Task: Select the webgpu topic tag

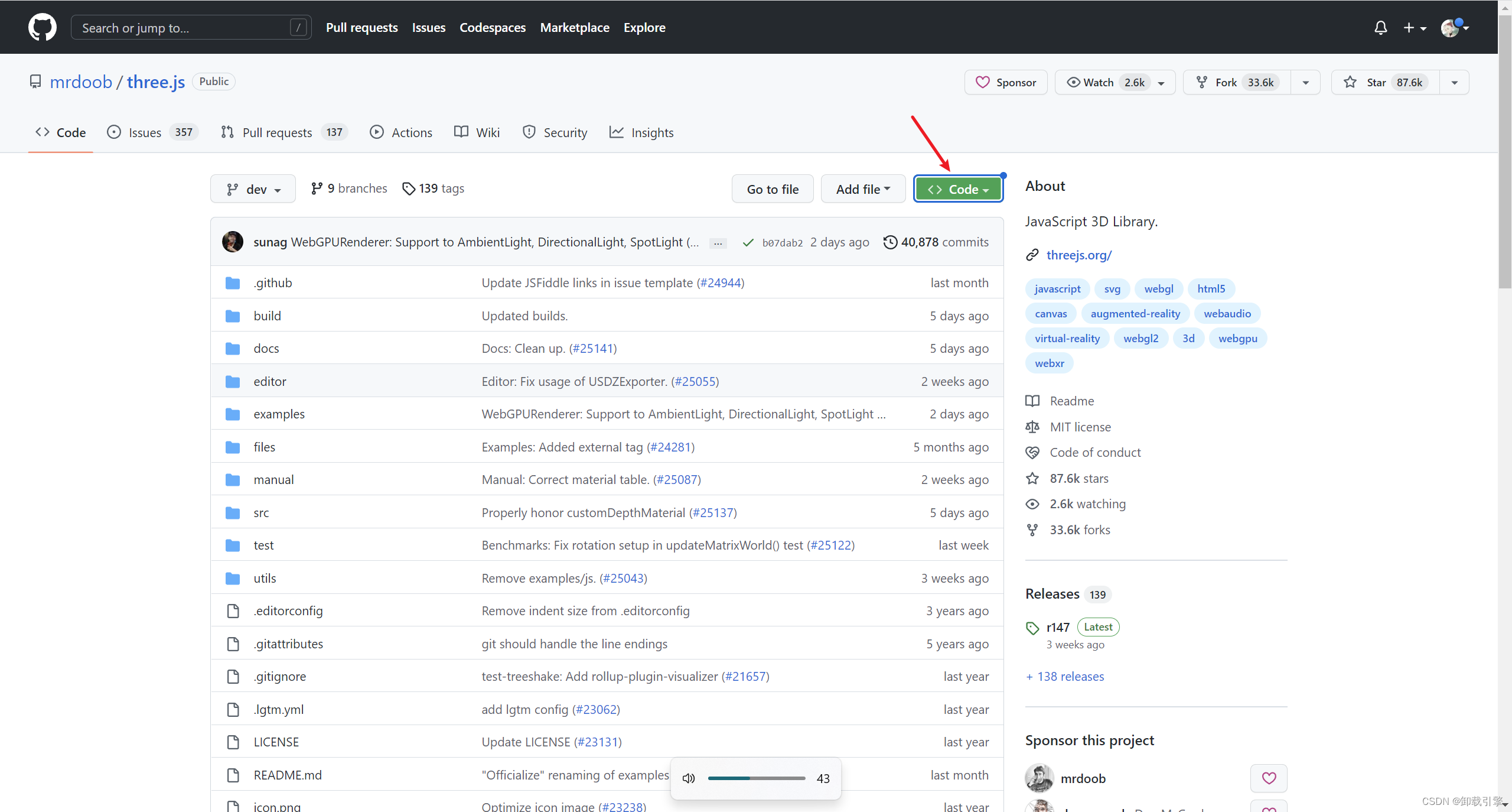Action: 1238,339
